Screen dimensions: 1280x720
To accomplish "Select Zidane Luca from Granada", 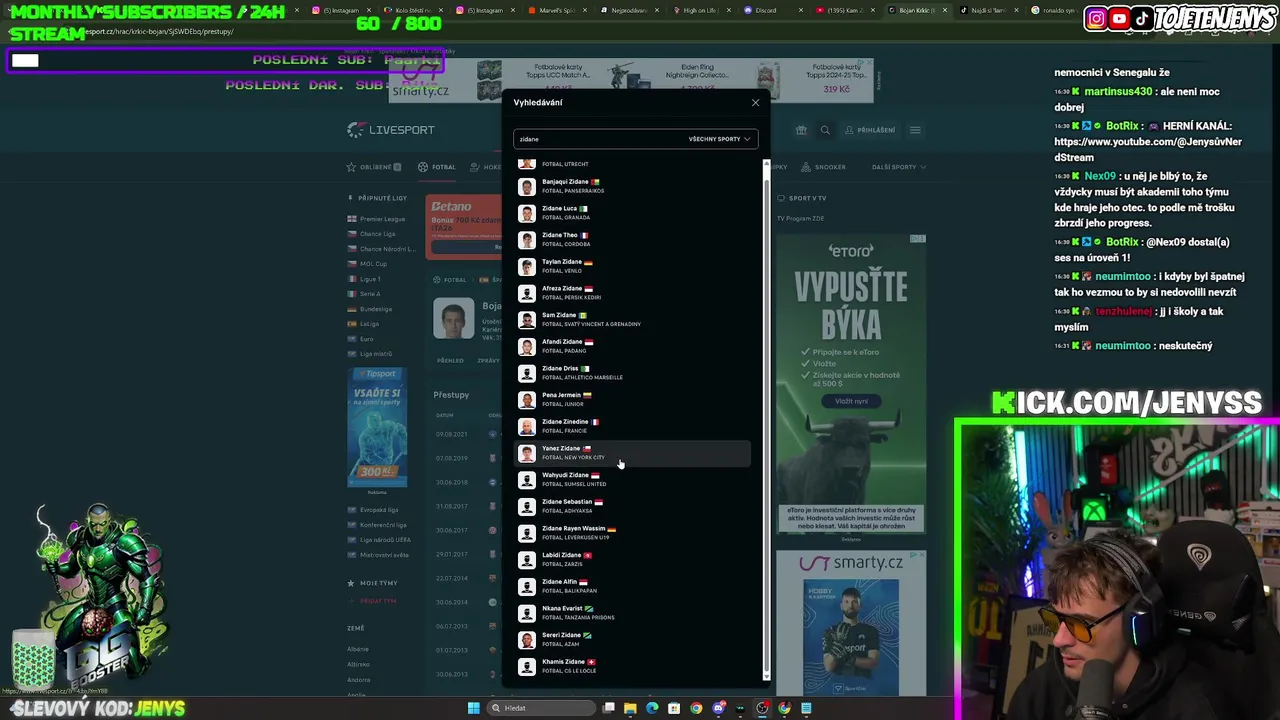I will coord(632,213).
